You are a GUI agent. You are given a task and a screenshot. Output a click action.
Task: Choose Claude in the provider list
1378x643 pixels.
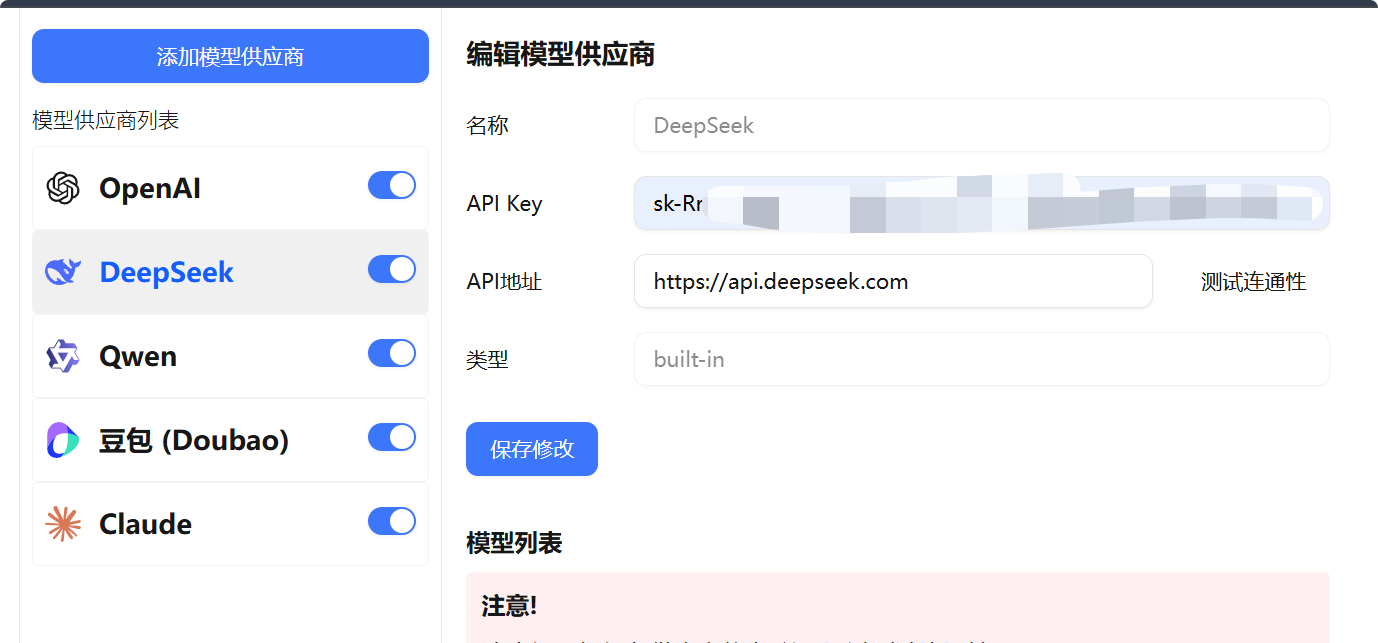coord(146,524)
